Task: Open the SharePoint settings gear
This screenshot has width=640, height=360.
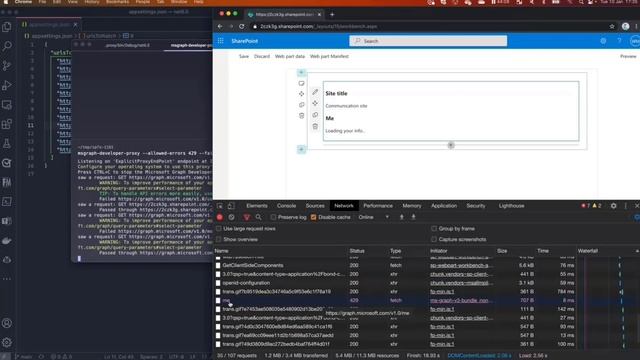Action: pyautogui.click(x=603, y=41)
